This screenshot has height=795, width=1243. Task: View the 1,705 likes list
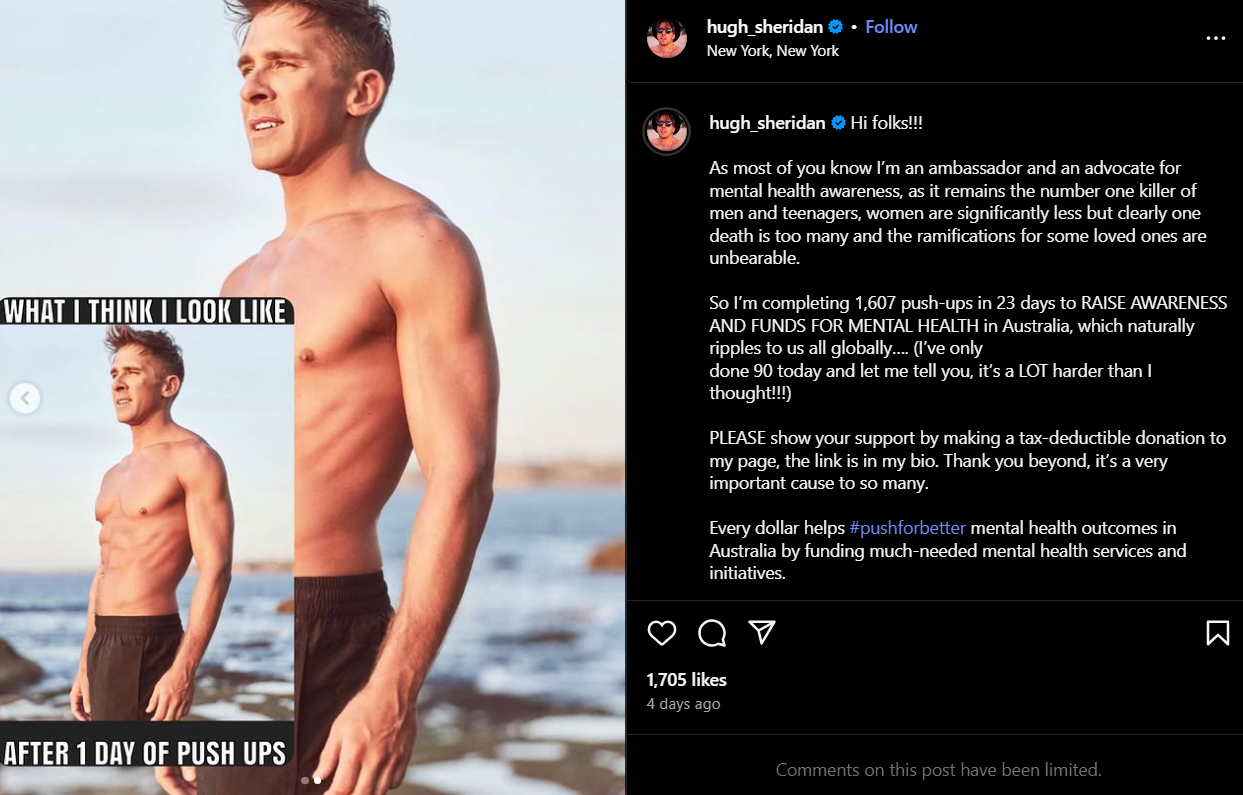click(686, 680)
